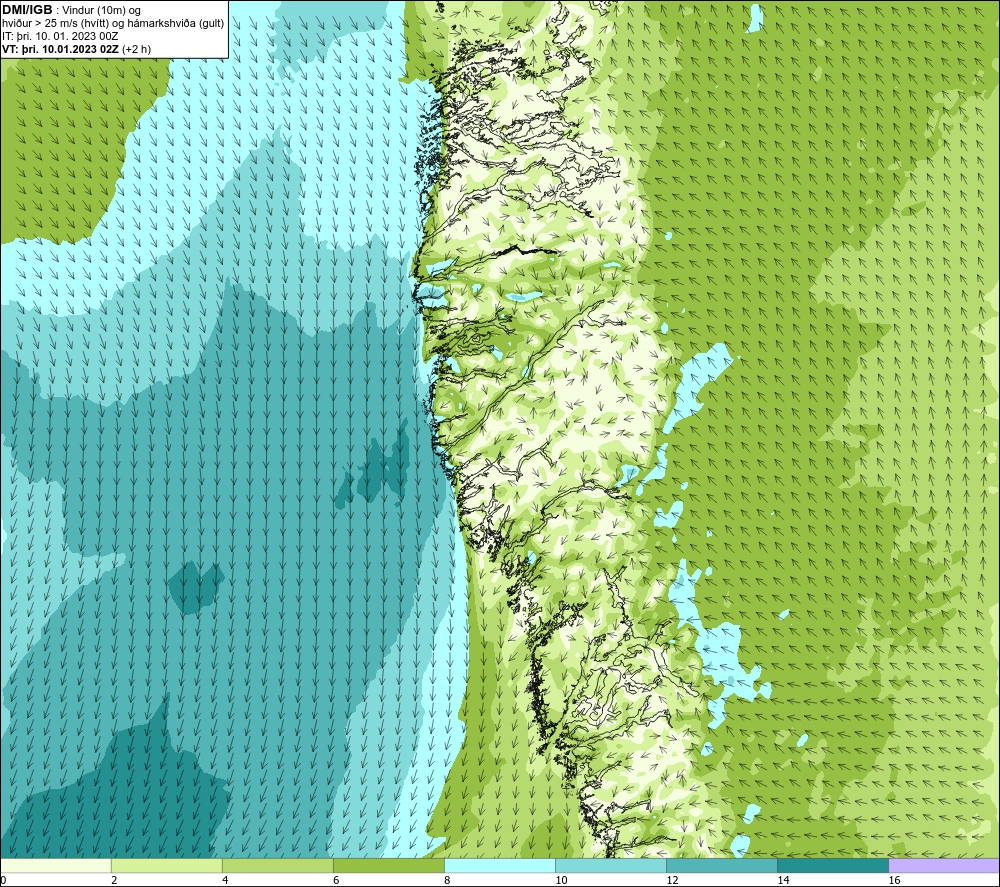Screen dimensions: 1000x887
Task: Click the legend scale label '2'
Action: coord(114,880)
